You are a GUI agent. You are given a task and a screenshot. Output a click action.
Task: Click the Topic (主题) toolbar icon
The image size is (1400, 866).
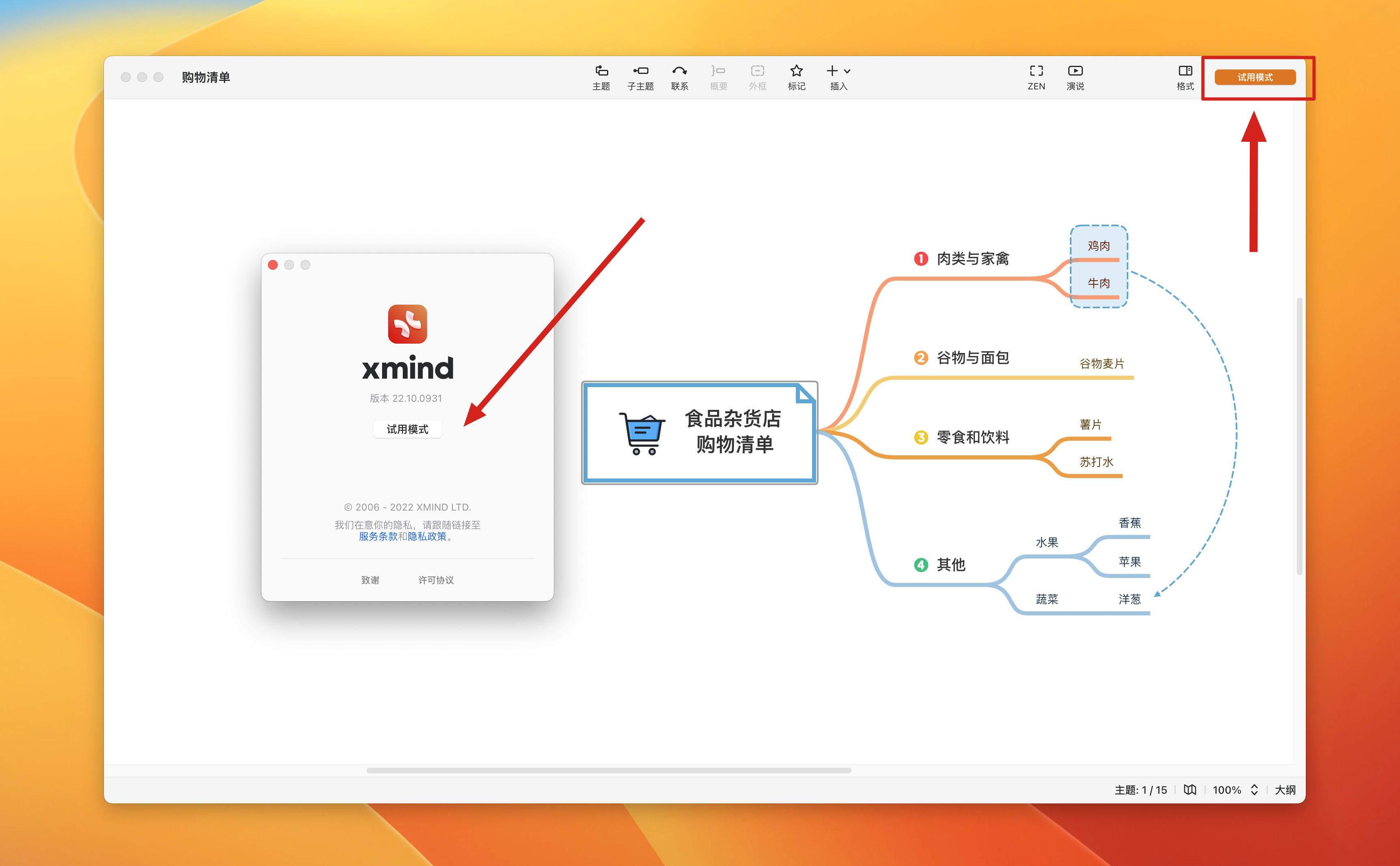[x=601, y=71]
